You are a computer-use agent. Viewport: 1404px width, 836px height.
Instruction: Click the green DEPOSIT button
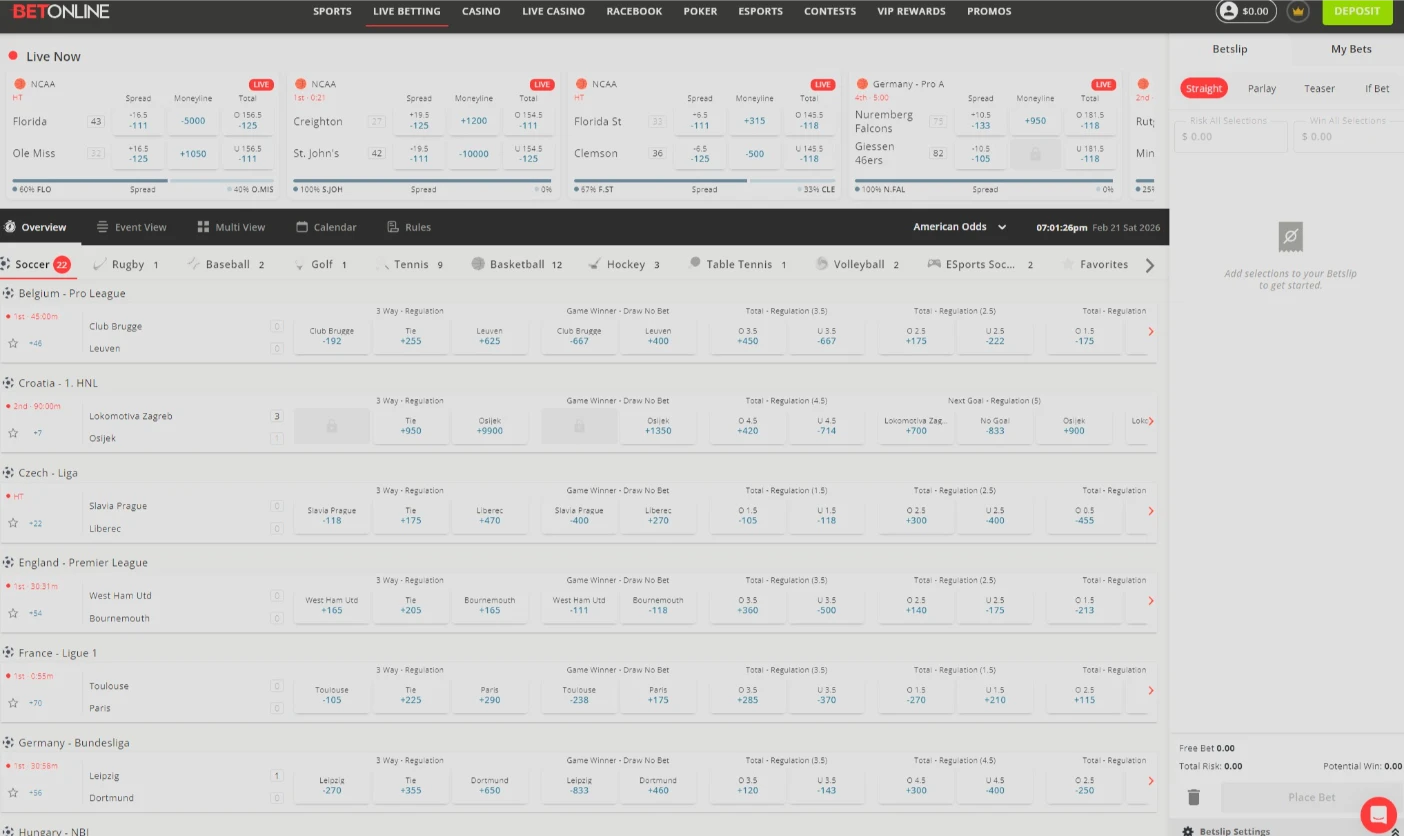click(1357, 11)
